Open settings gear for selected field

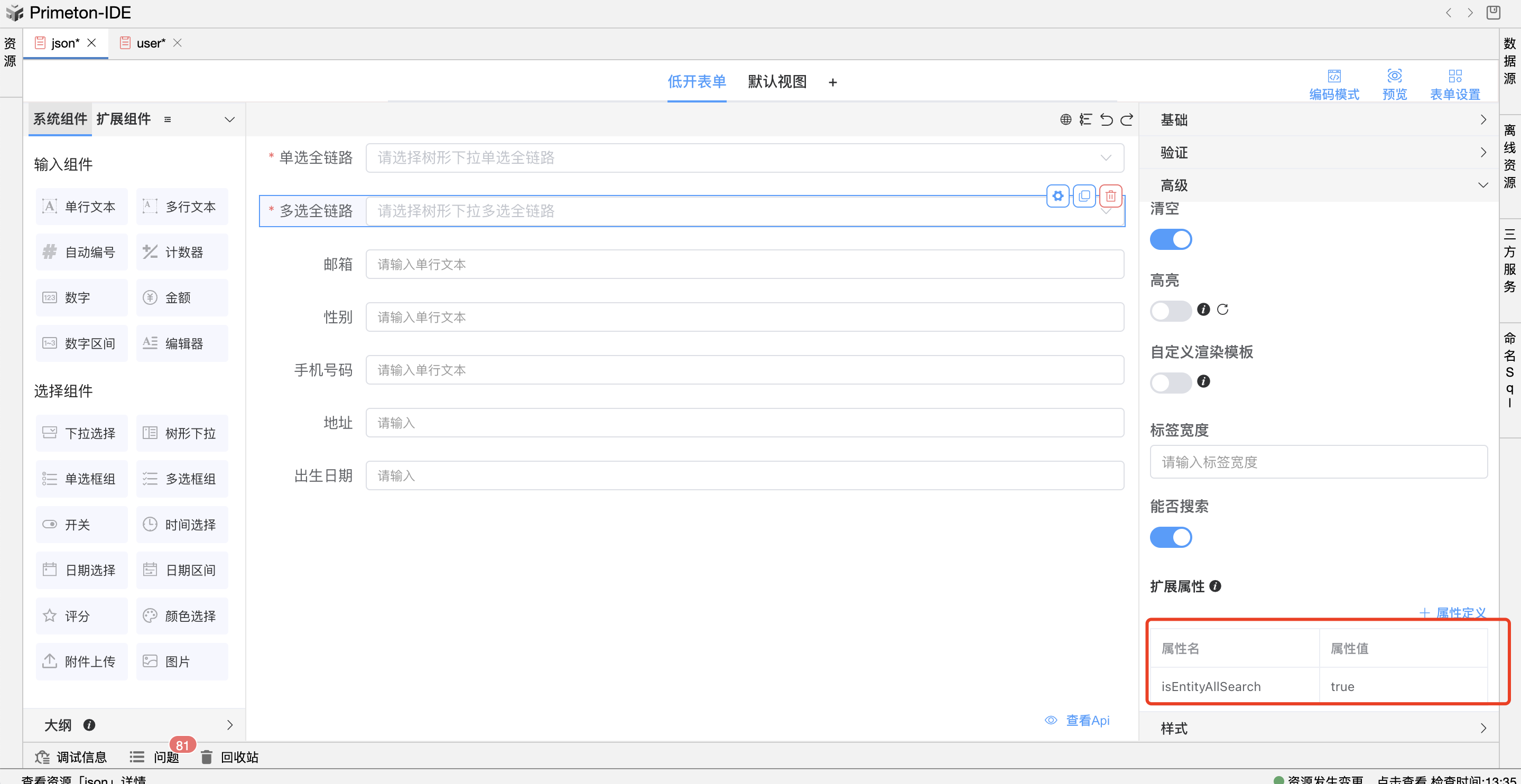pos(1058,196)
